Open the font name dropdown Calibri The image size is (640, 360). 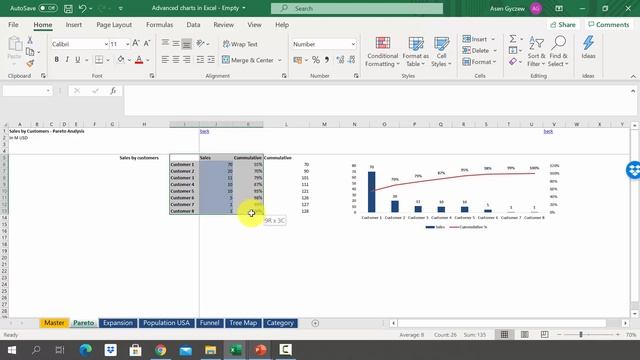[106, 44]
